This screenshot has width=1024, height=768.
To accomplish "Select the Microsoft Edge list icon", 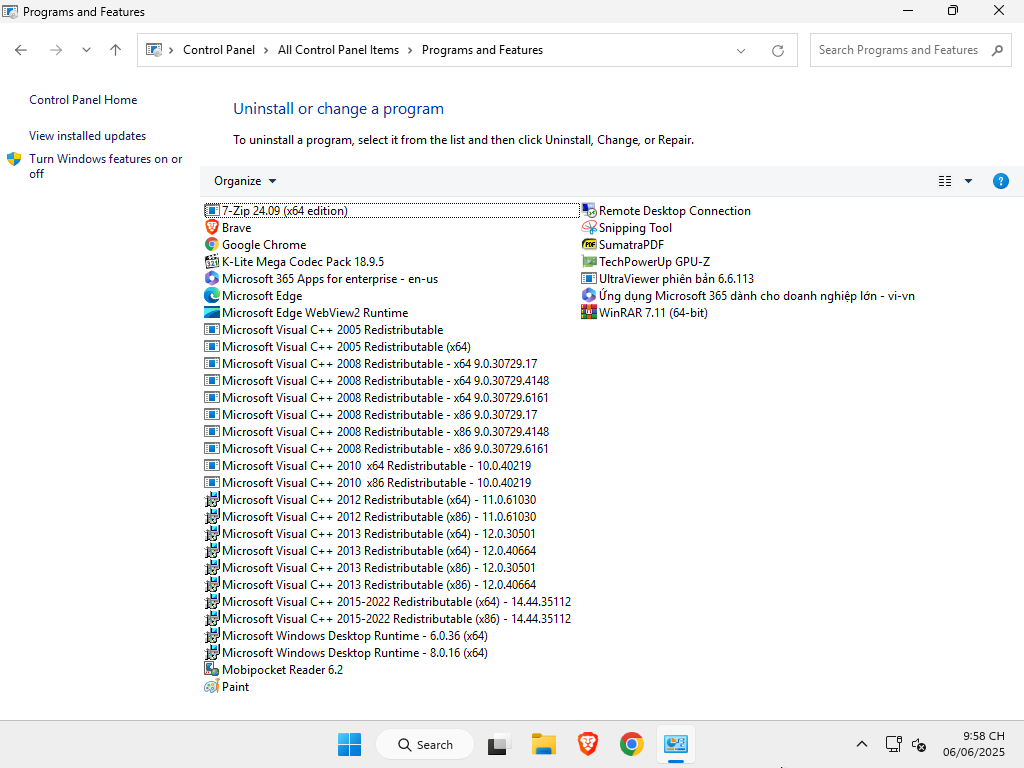I will tap(211, 296).
